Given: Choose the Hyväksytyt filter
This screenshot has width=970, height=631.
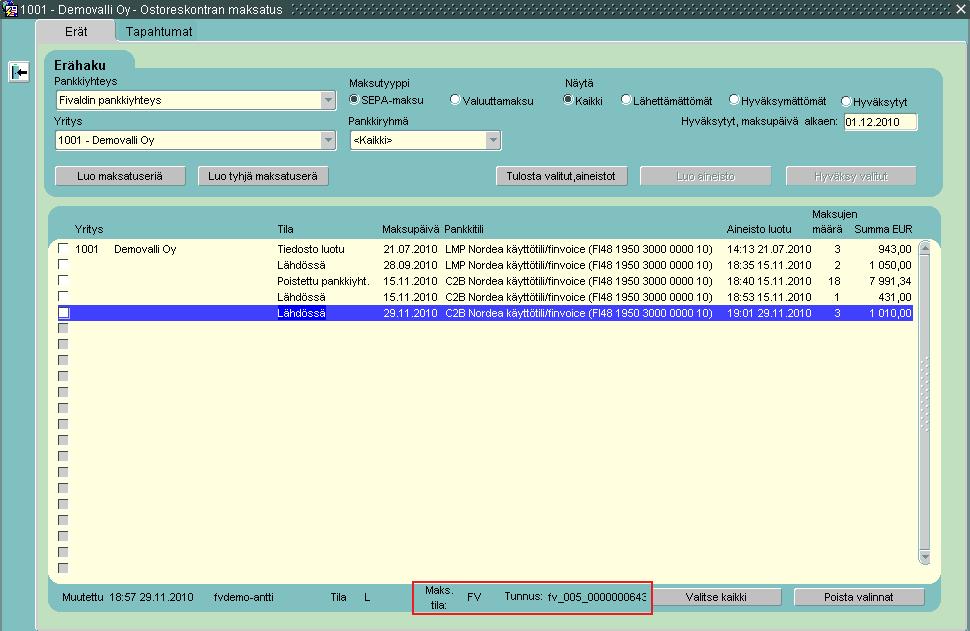Looking at the screenshot, I should tap(846, 101).
